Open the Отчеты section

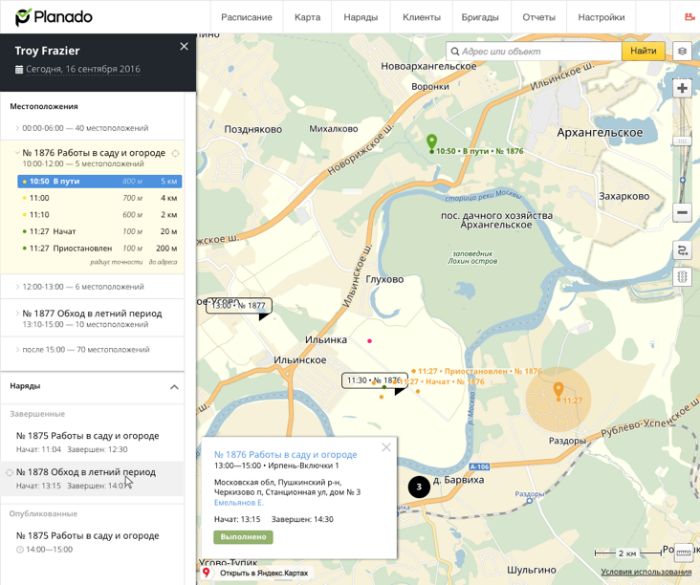click(539, 17)
